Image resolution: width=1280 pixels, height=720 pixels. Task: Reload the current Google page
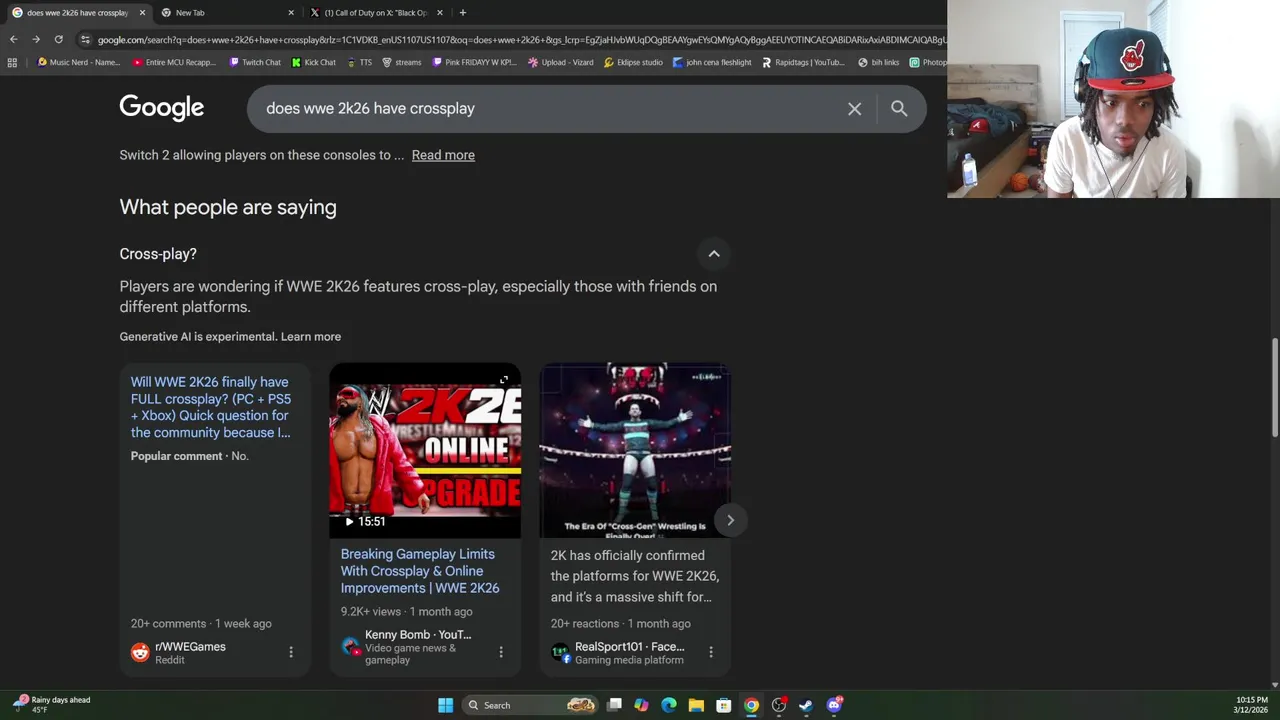tap(59, 39)
